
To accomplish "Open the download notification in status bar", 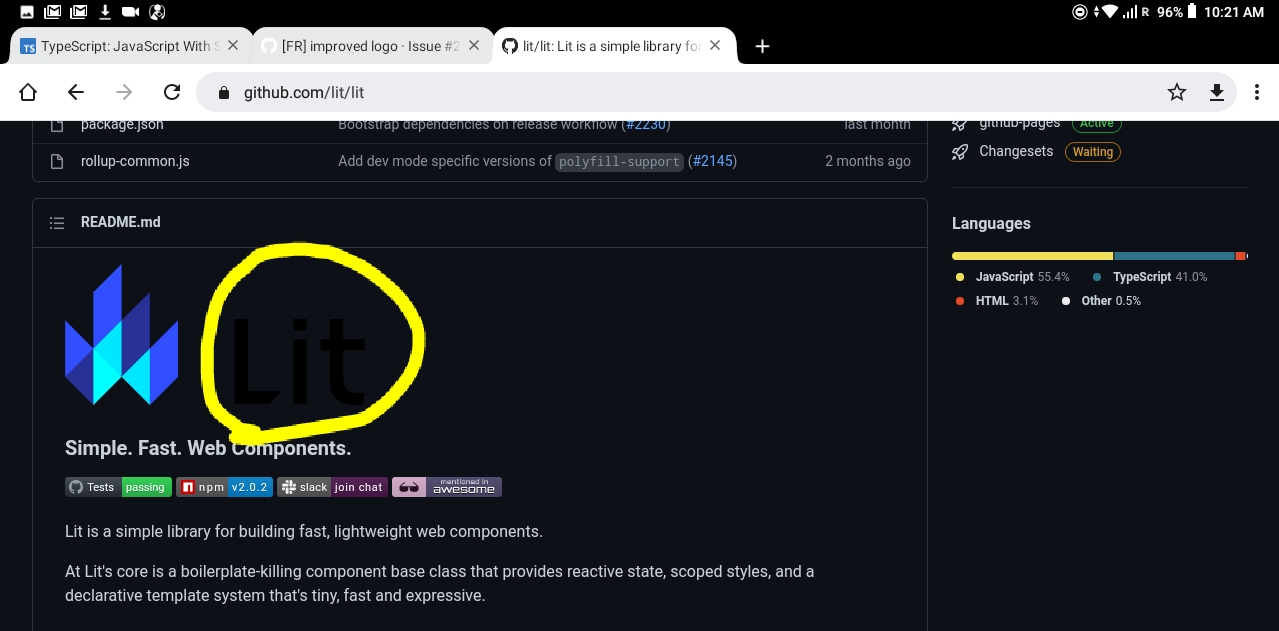I will coord(105,12).
